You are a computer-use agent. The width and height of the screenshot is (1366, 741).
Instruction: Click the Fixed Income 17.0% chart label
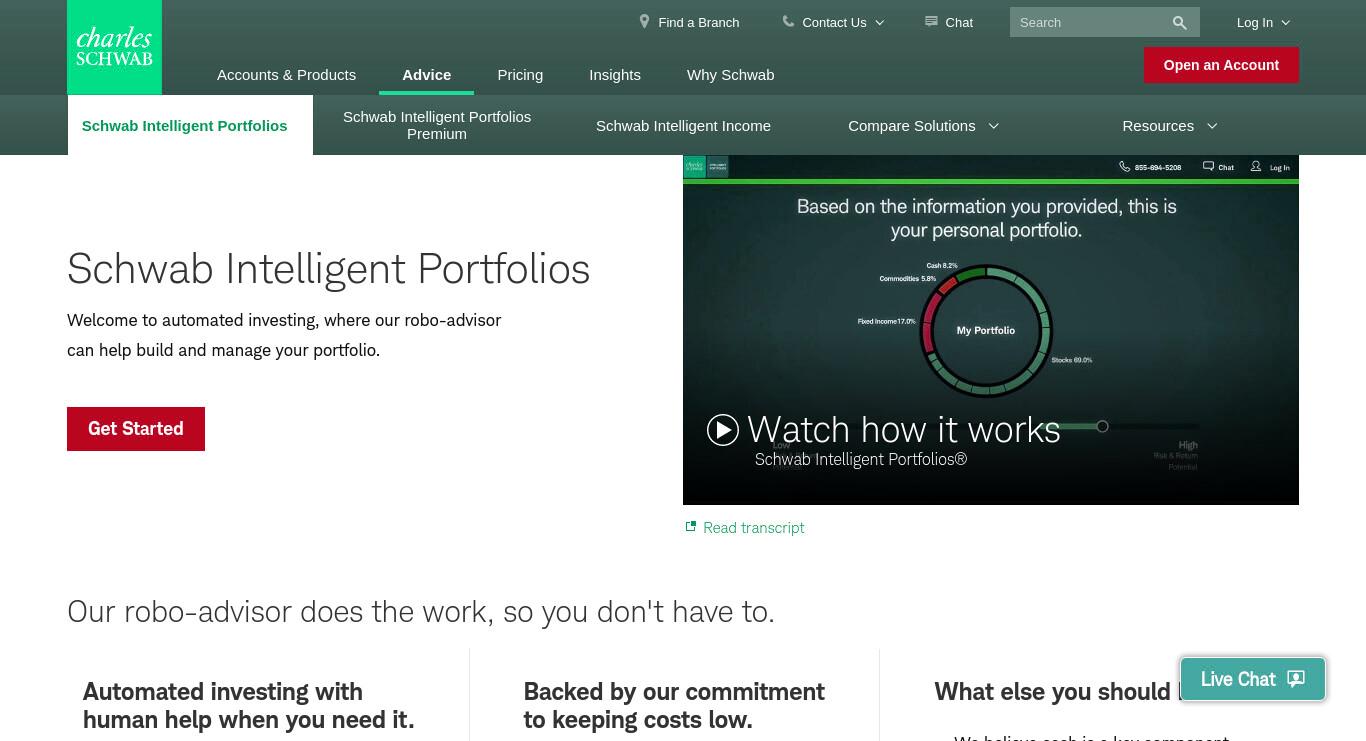(x=886, y=322)
